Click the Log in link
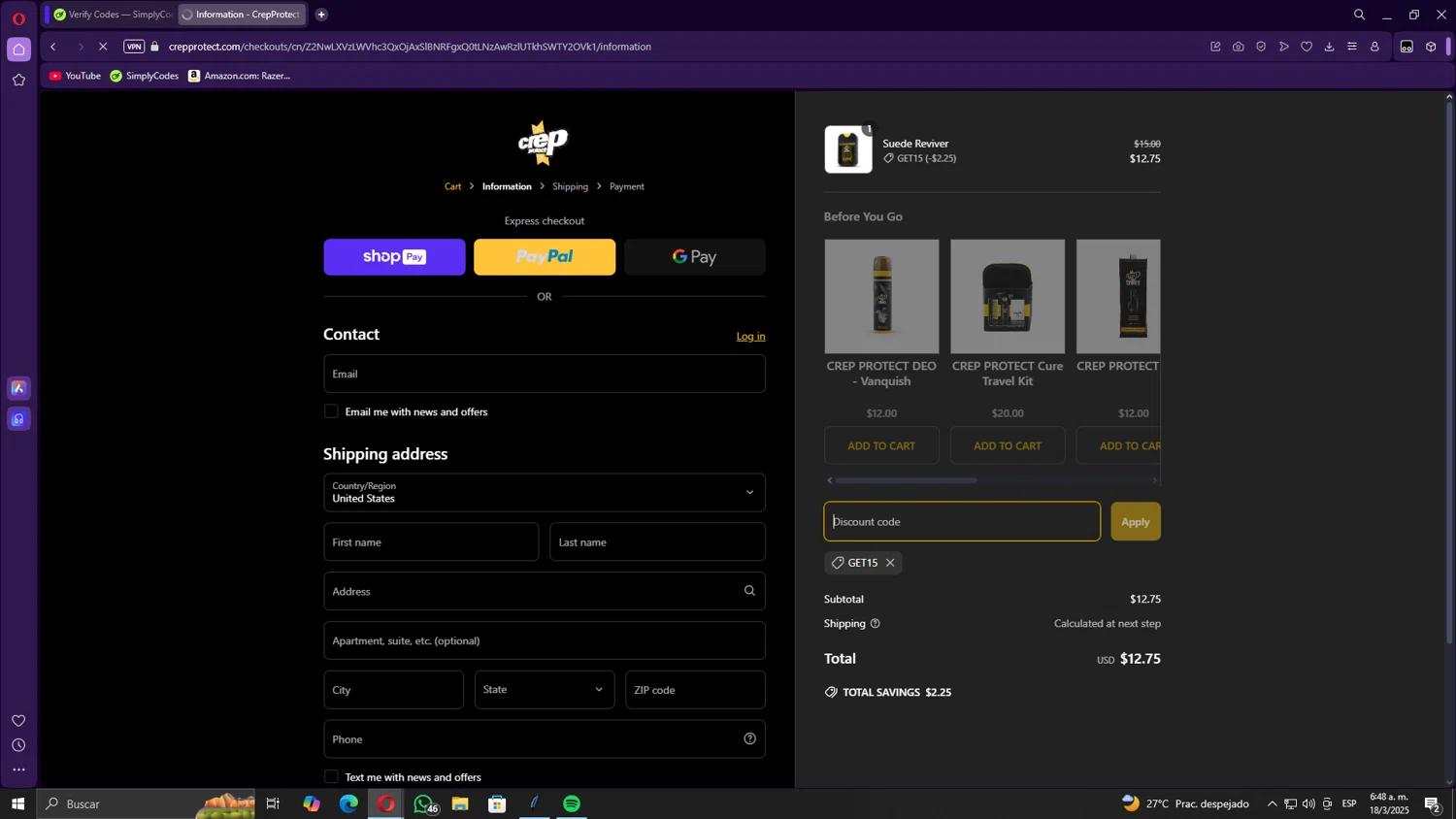The image size is (1456, 819). (750, 337)
